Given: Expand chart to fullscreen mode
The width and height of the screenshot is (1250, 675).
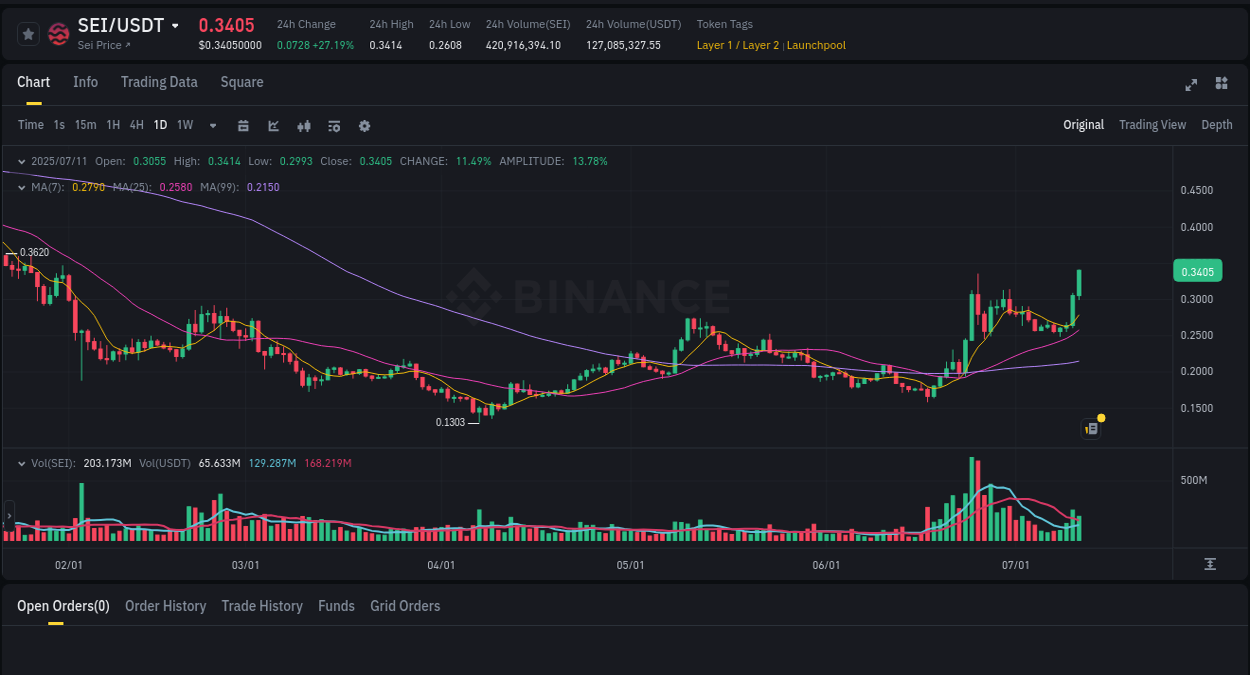Looking at the screenshot, I should pos(1190,85).
